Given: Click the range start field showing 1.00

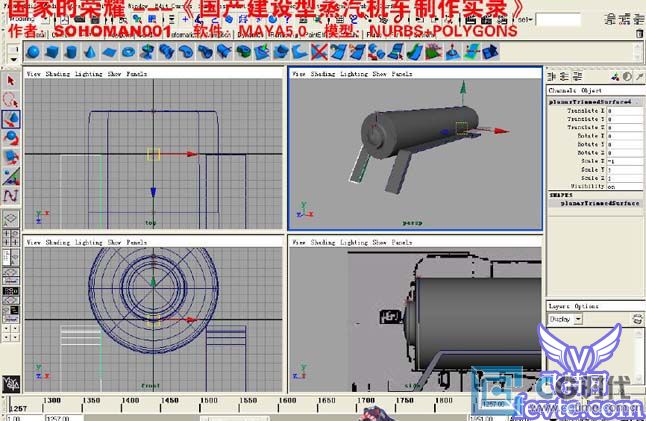Looking at the screenshot, I should (x=24, y=418).
